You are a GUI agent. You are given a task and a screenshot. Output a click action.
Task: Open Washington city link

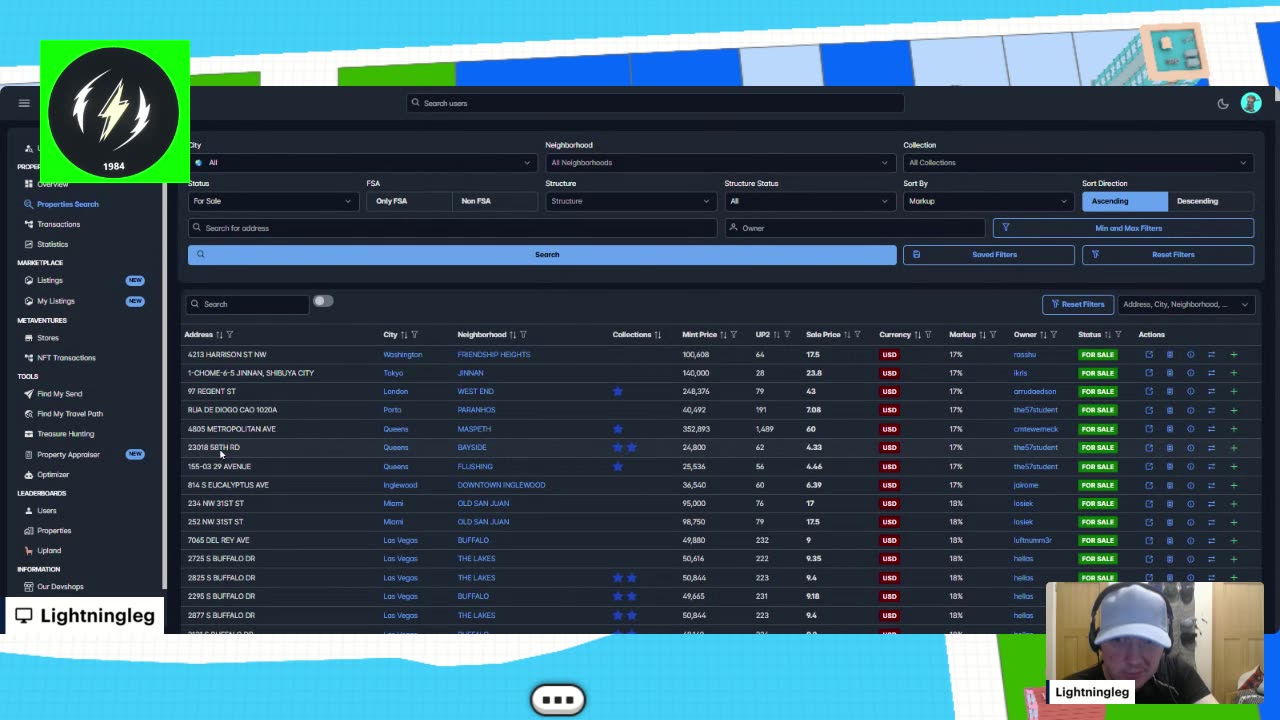coord(403,354)
